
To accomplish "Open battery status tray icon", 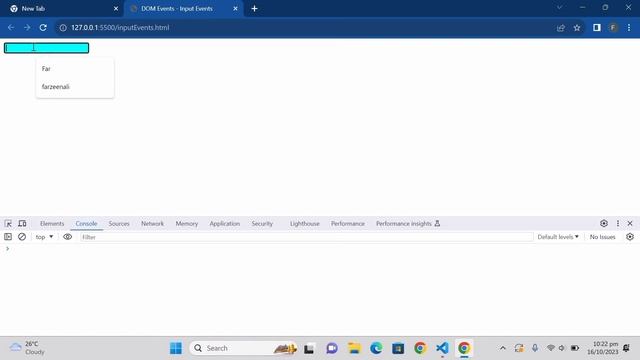I will [x=575, y=348].
